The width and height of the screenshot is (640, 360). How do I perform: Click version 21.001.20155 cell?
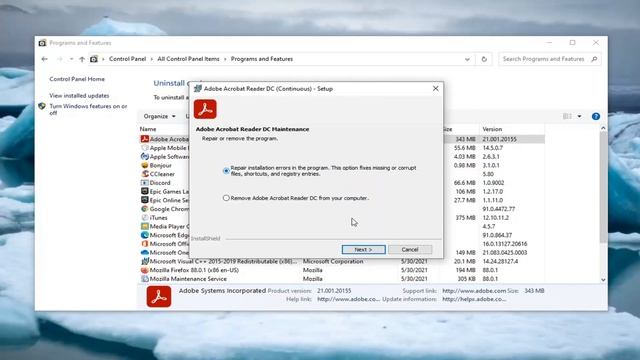pos(500,139)
